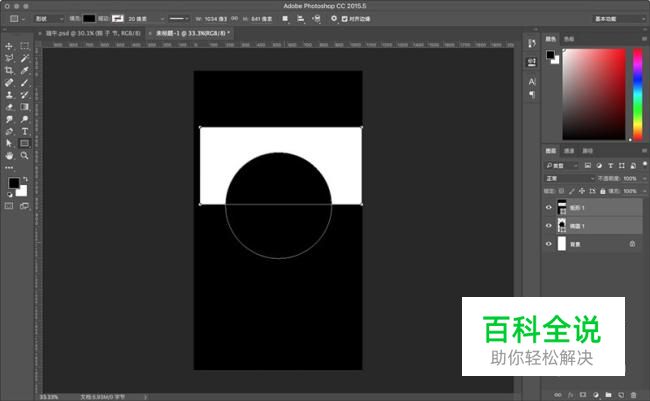Select the Horizontal Type tool
Viewport: 650px width, 401px height.
(24, 130)
